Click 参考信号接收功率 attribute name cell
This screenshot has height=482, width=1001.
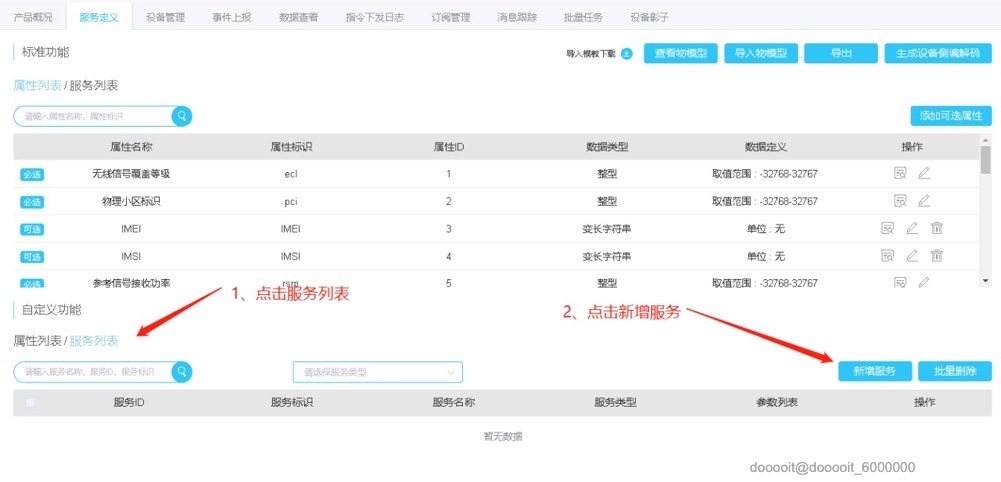click(131, 282)
